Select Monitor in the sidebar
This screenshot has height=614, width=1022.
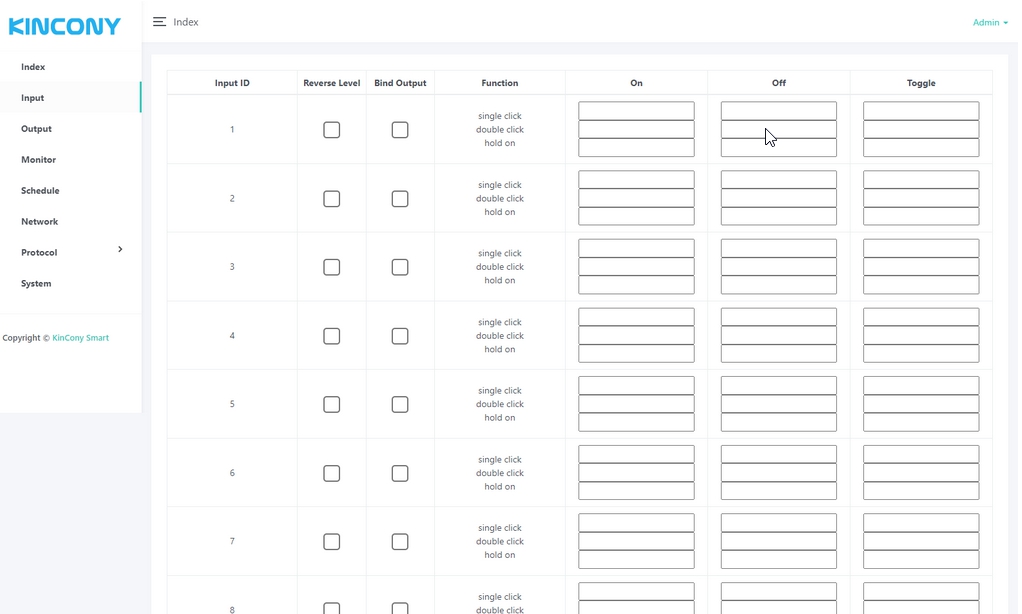pyautogui.click(x=38, y=160)
